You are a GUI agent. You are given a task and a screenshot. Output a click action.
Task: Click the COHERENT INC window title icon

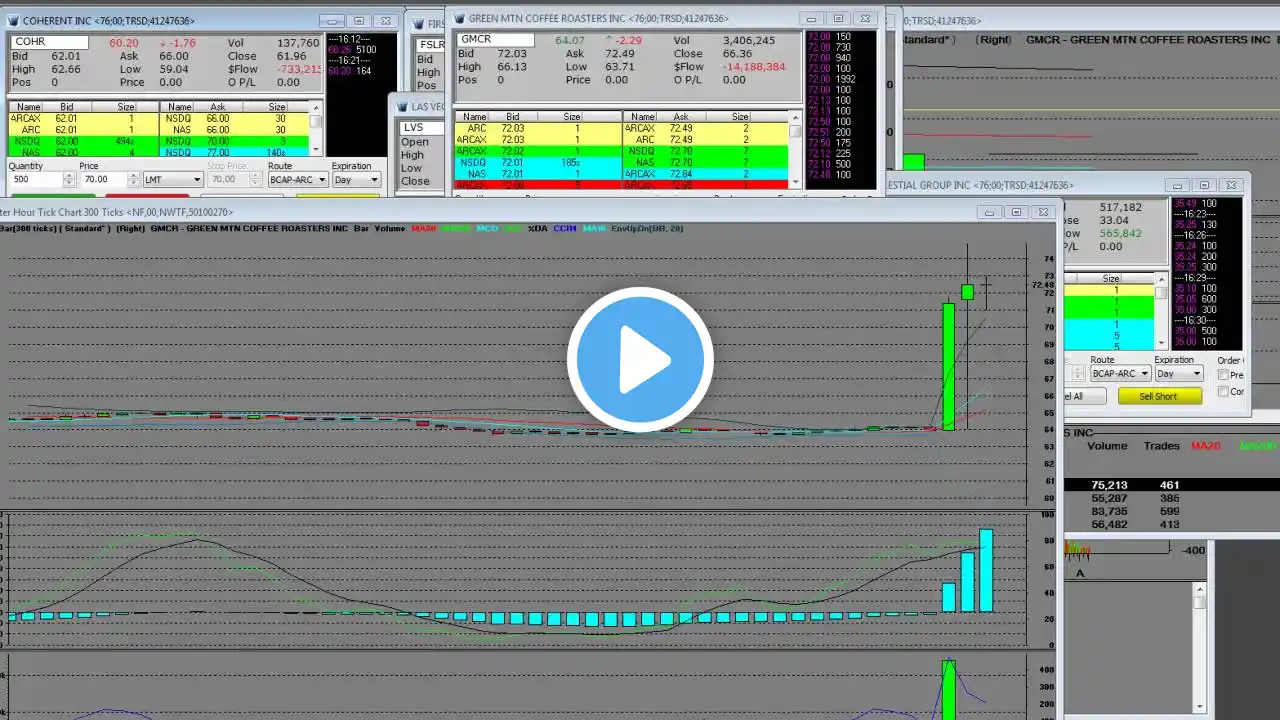(x=12, y=20)
